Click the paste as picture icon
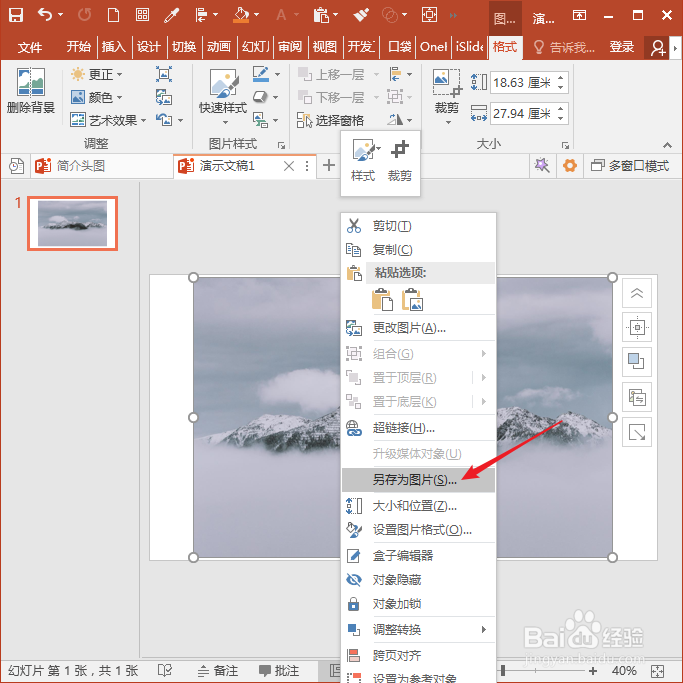The image size is (683, 683). 412,299
